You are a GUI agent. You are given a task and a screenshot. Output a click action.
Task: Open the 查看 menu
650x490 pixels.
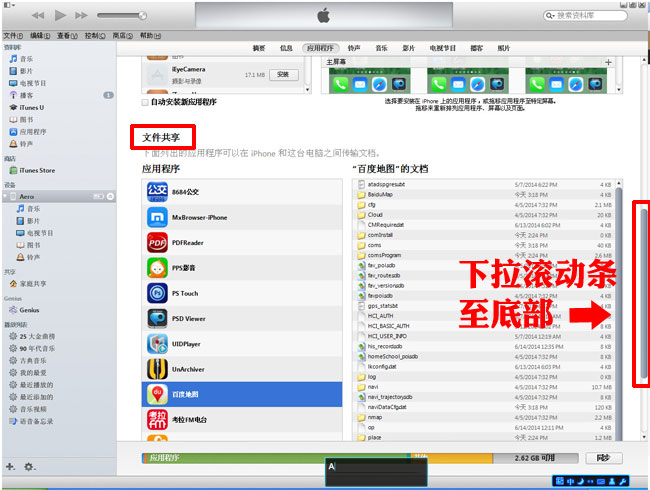click(67, 36)
